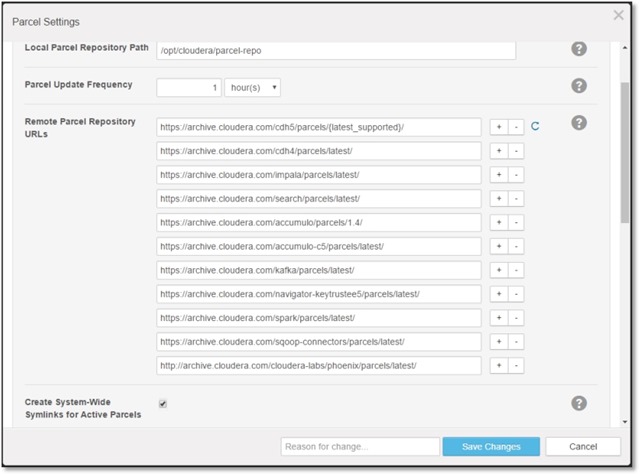
Task: Edit the accumulo parcels 1.4 URL field
Action: 319,222
